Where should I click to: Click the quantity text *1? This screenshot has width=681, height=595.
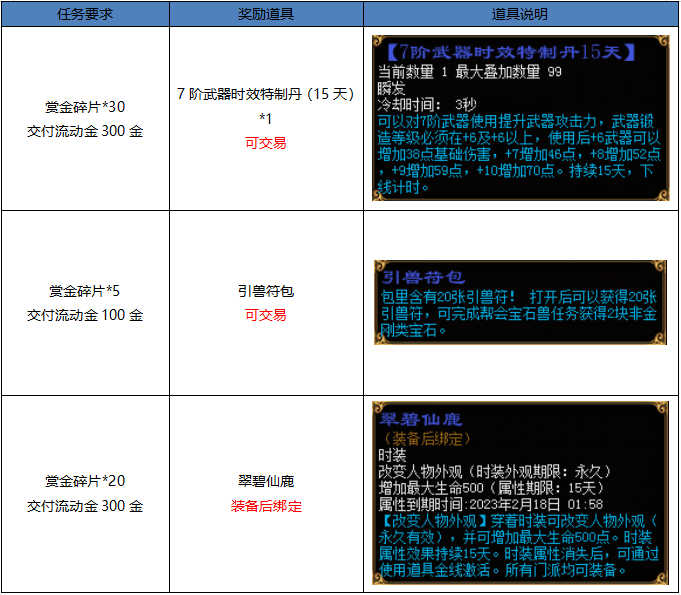point(266,119)
